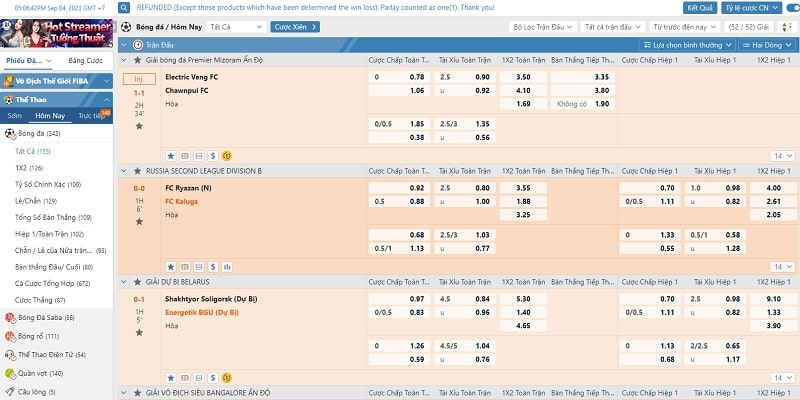This screenshot has width=800, height=400.
Task: Click dollar icon under FC Ryazan match
Action: (213, 267)
